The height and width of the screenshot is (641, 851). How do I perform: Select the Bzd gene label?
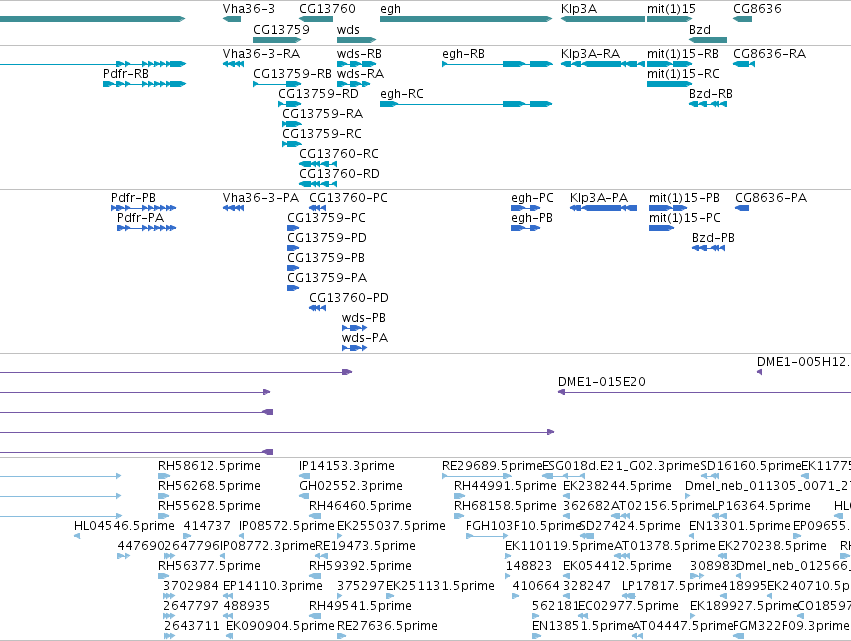pyautogui.click(x=700, y=29)
